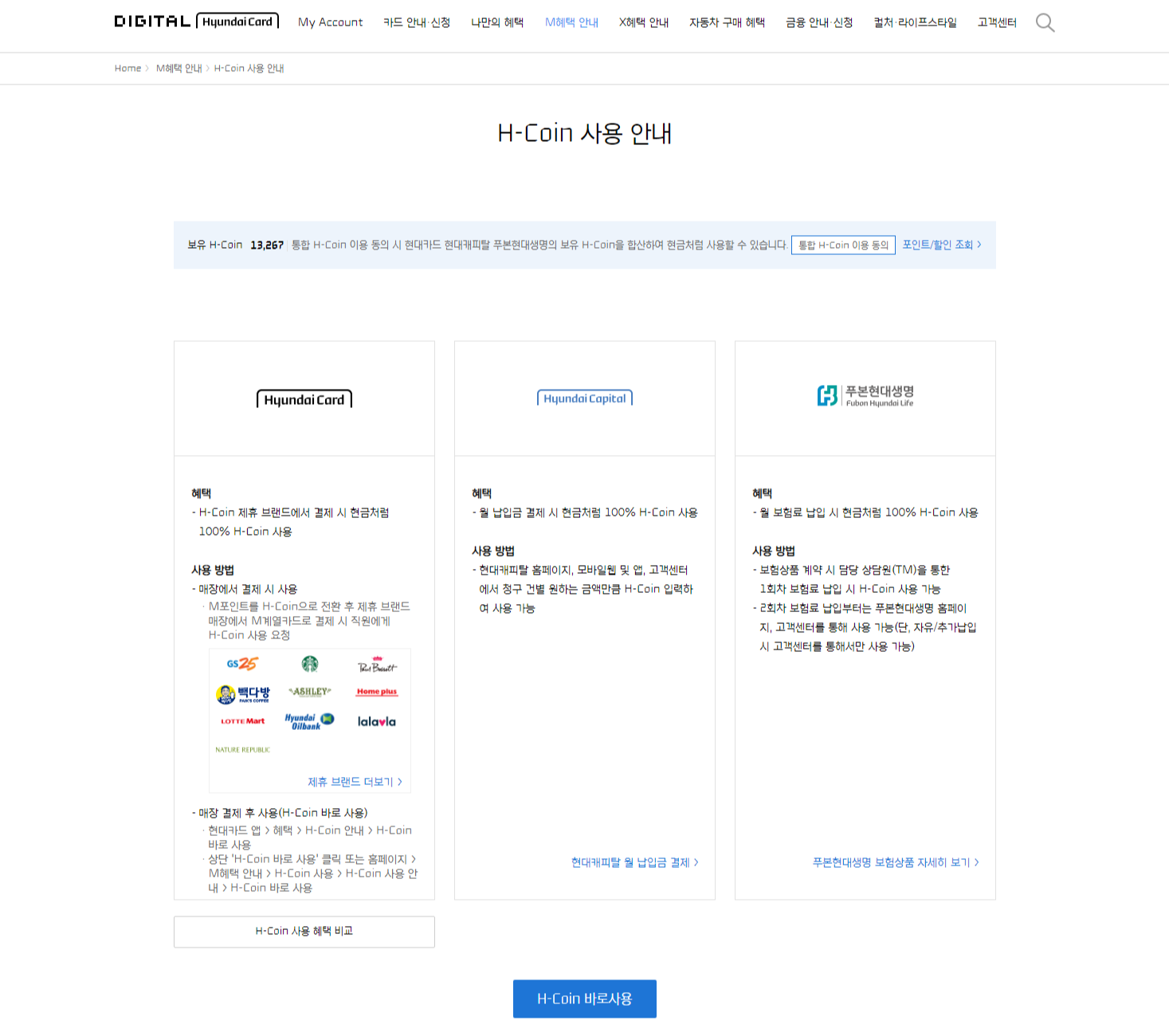Open the 나만의 혜택 menu
The width and height of the screenshot is (1169, 1036).
tap(497, 22)
